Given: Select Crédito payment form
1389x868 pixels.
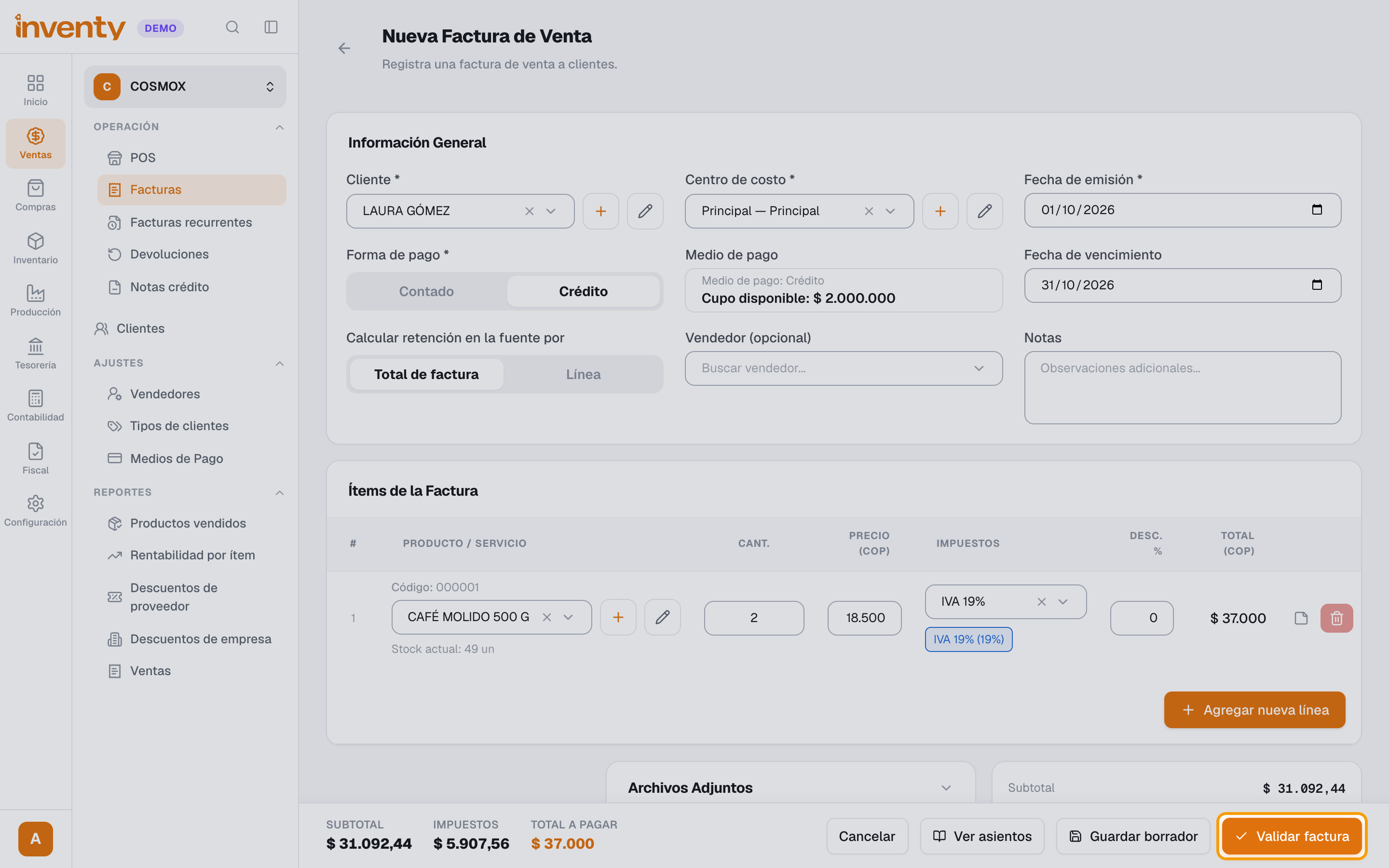Looking at the screenshot, I should click(x=583, y=291).
